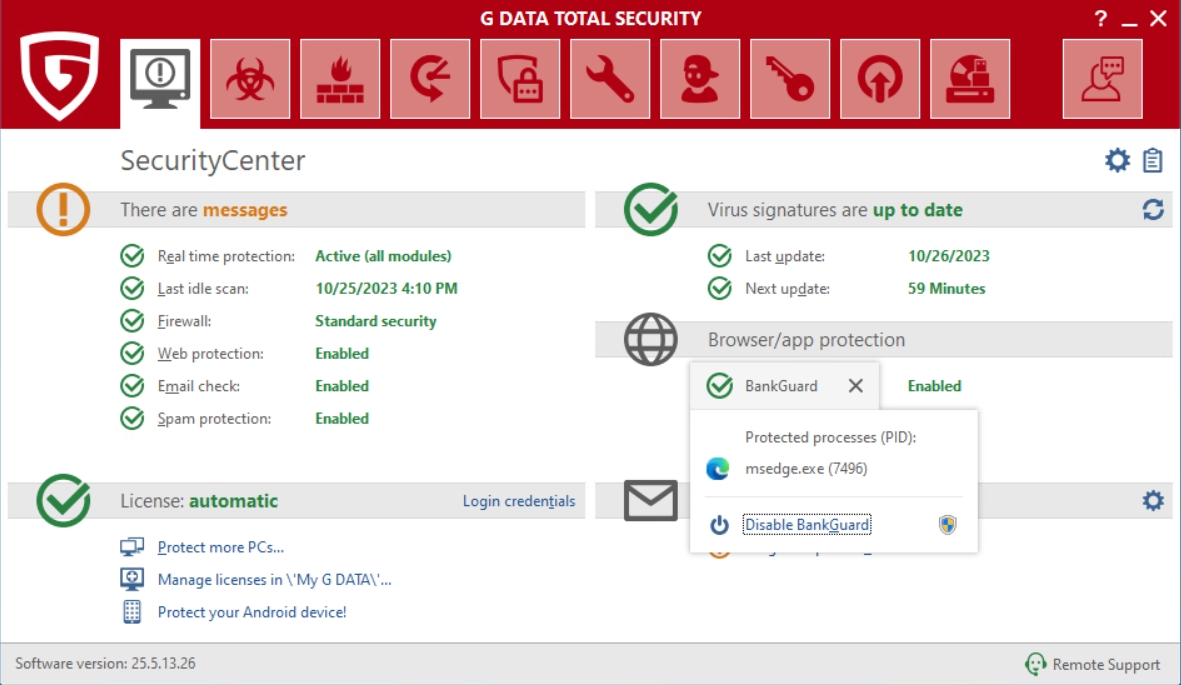Open Next update options
This screenshot has width=1181, height=685.
click(x=787, y=289)
